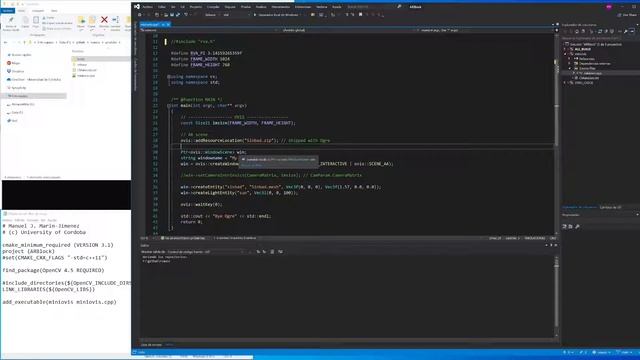This screenshot has height=360, width=640.
Task: Click the Open File toolbar icon
Action: click(x=166, y=15)
